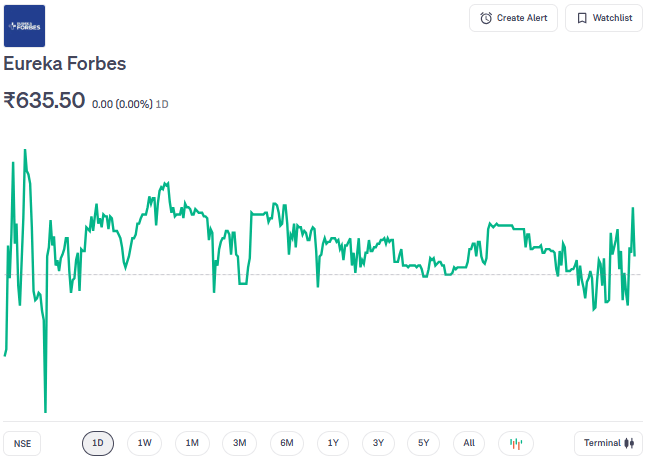Switch chart to the 1W range
This screenshot has width=653, height=463.
click(x=144, y=443)
